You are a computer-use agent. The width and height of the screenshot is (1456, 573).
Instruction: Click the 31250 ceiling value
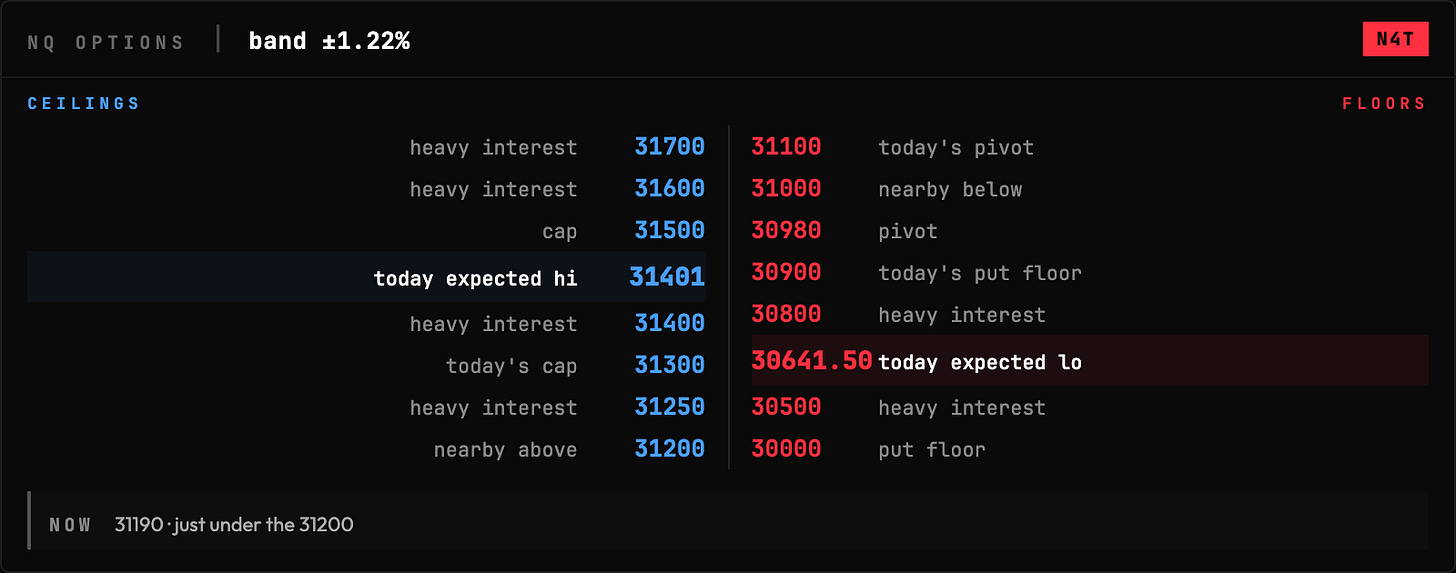(669, 407)
